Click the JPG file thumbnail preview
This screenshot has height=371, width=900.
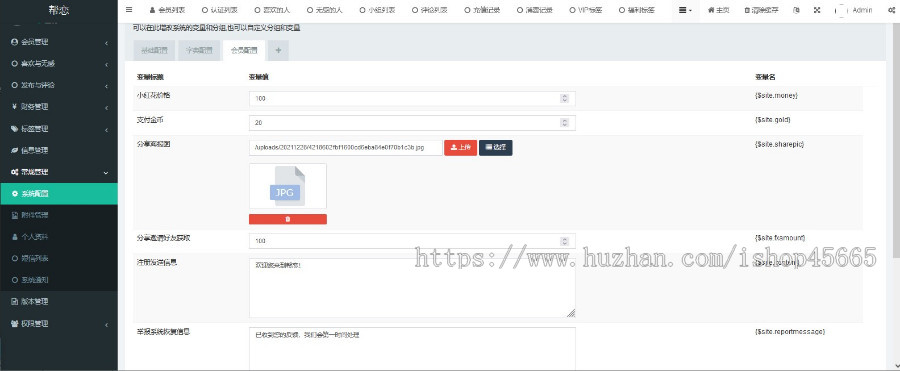tap(288, 186)
